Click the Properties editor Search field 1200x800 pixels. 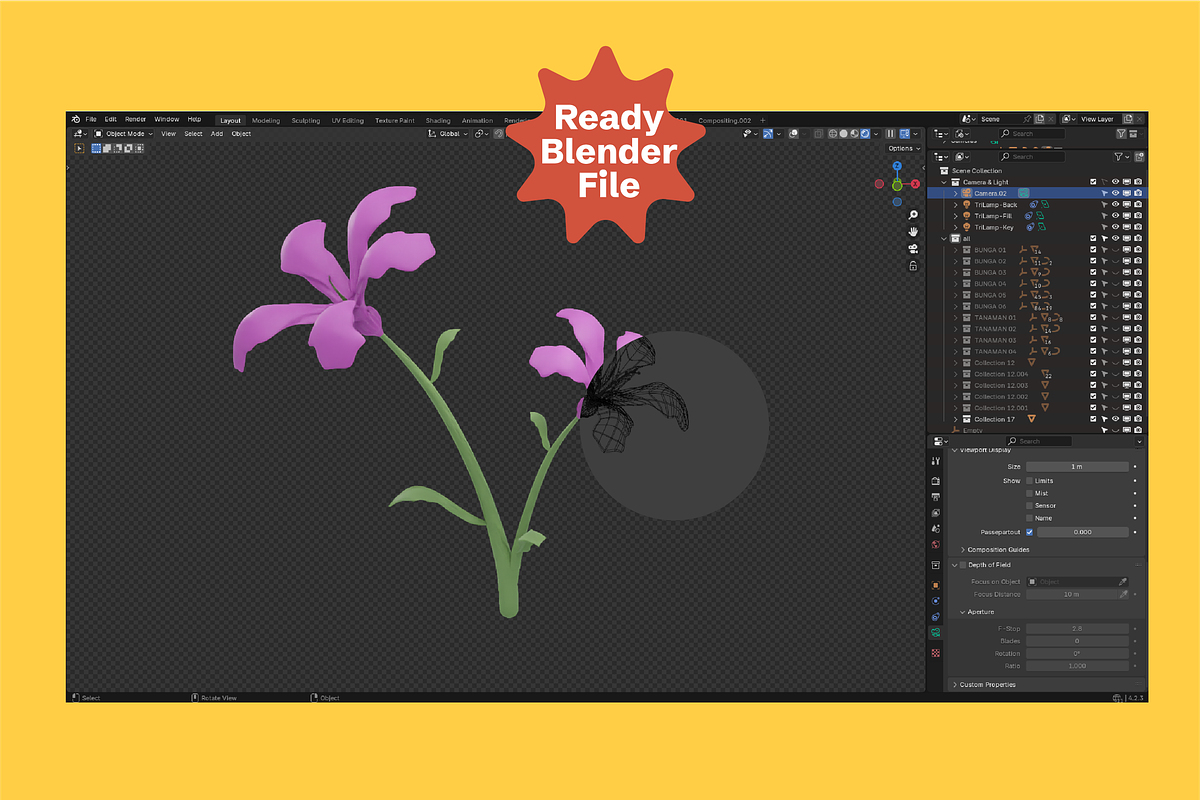point(1039,441)
